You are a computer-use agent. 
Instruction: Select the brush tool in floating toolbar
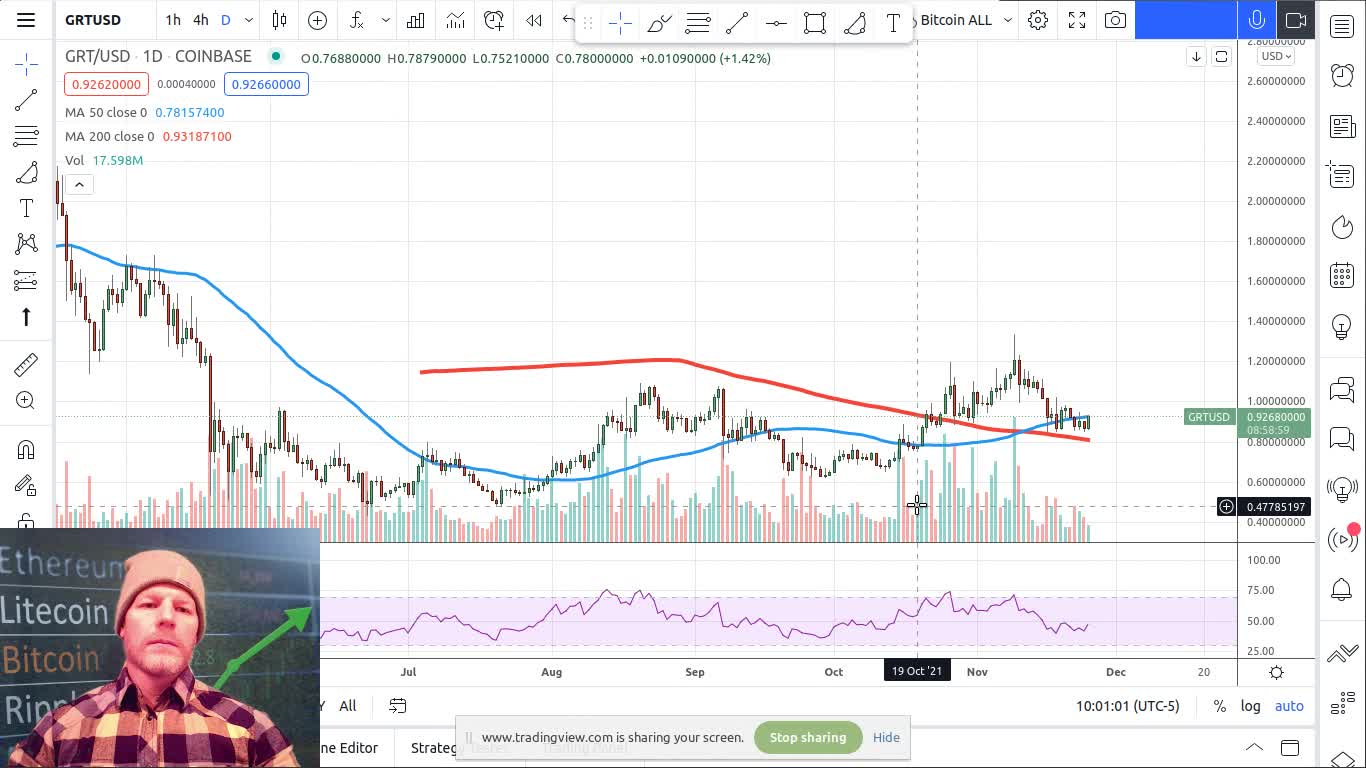[659, 22]
